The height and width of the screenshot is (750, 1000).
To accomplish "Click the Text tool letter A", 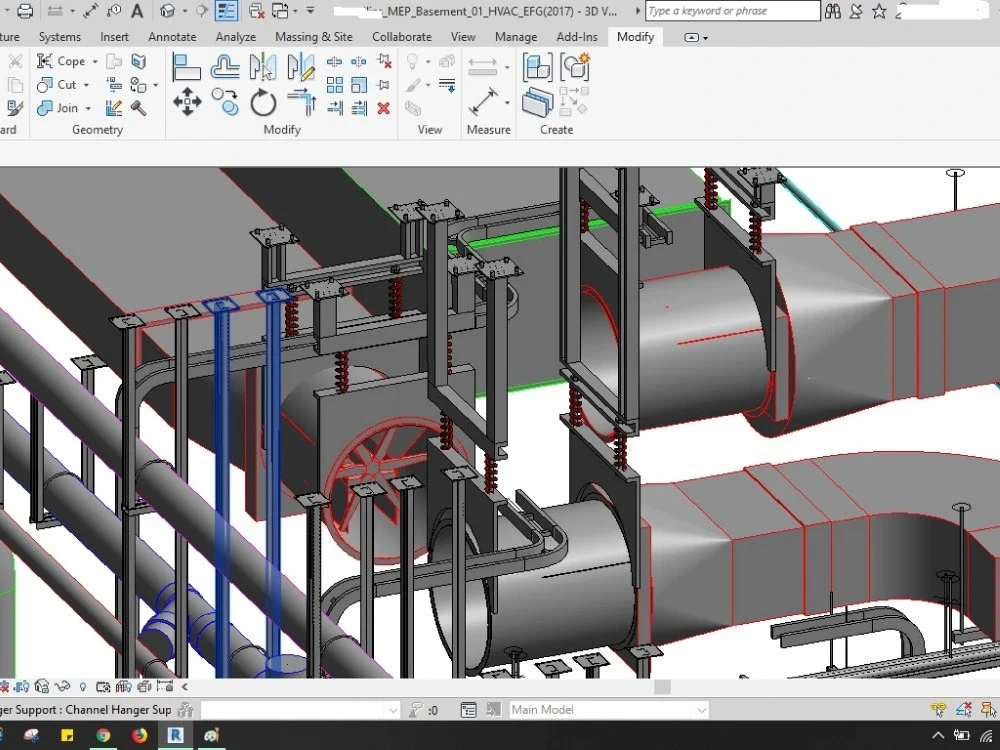I will point(137,11).
